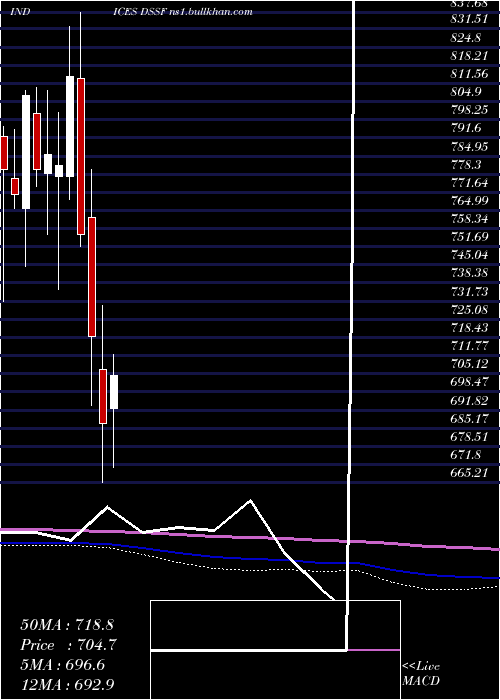Click the 665.21 price axis label
The image size is (500, 700).
point(470,472)
